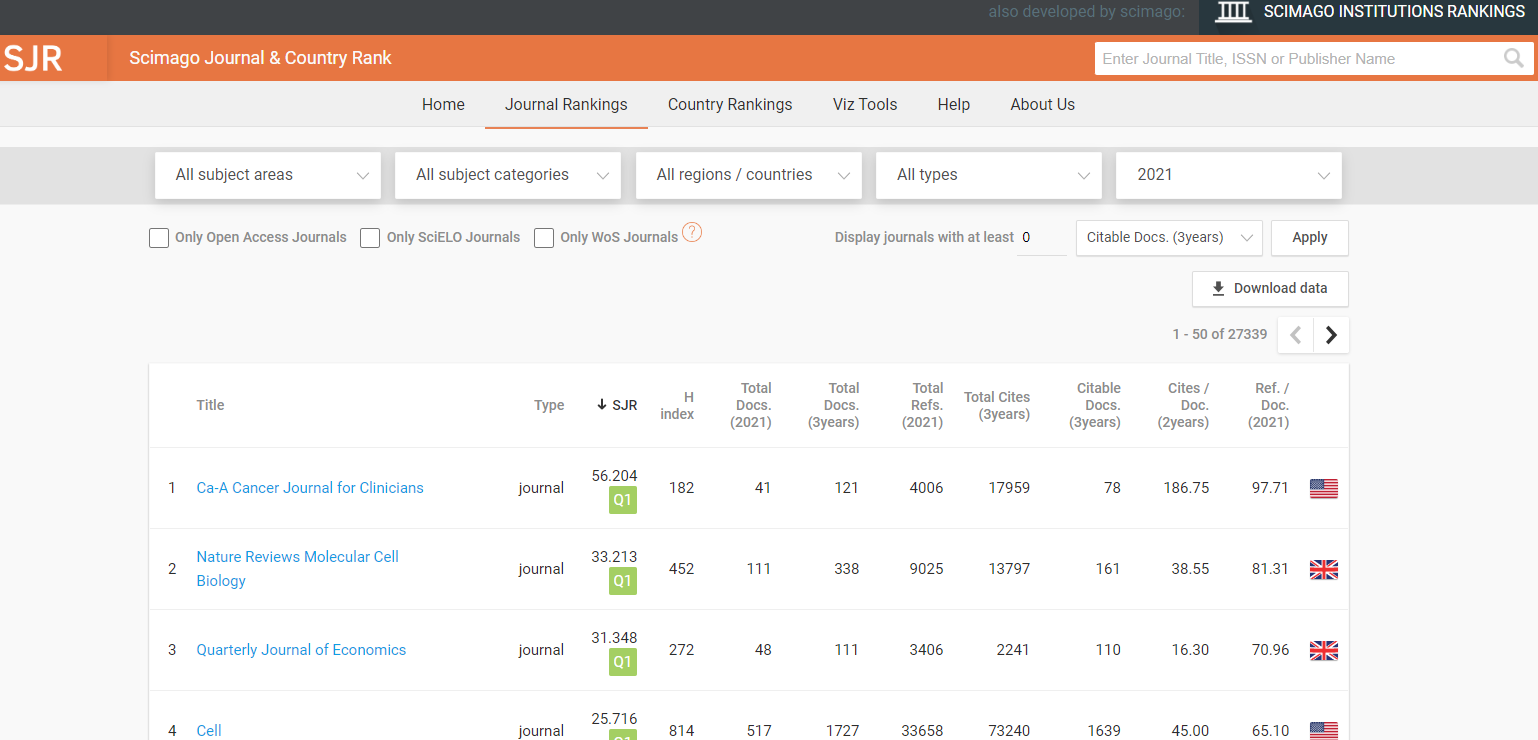Sort table by SJR column header
The width and height of the screenshot is (1538, 740).
[x=617, y=405]
